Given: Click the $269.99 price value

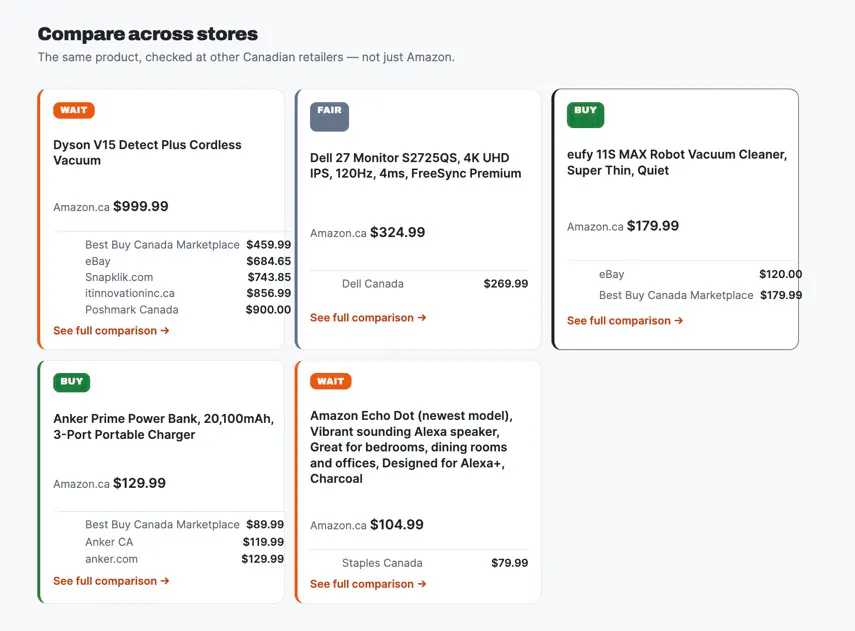Looking at the screenshot, I should point(506,284).
